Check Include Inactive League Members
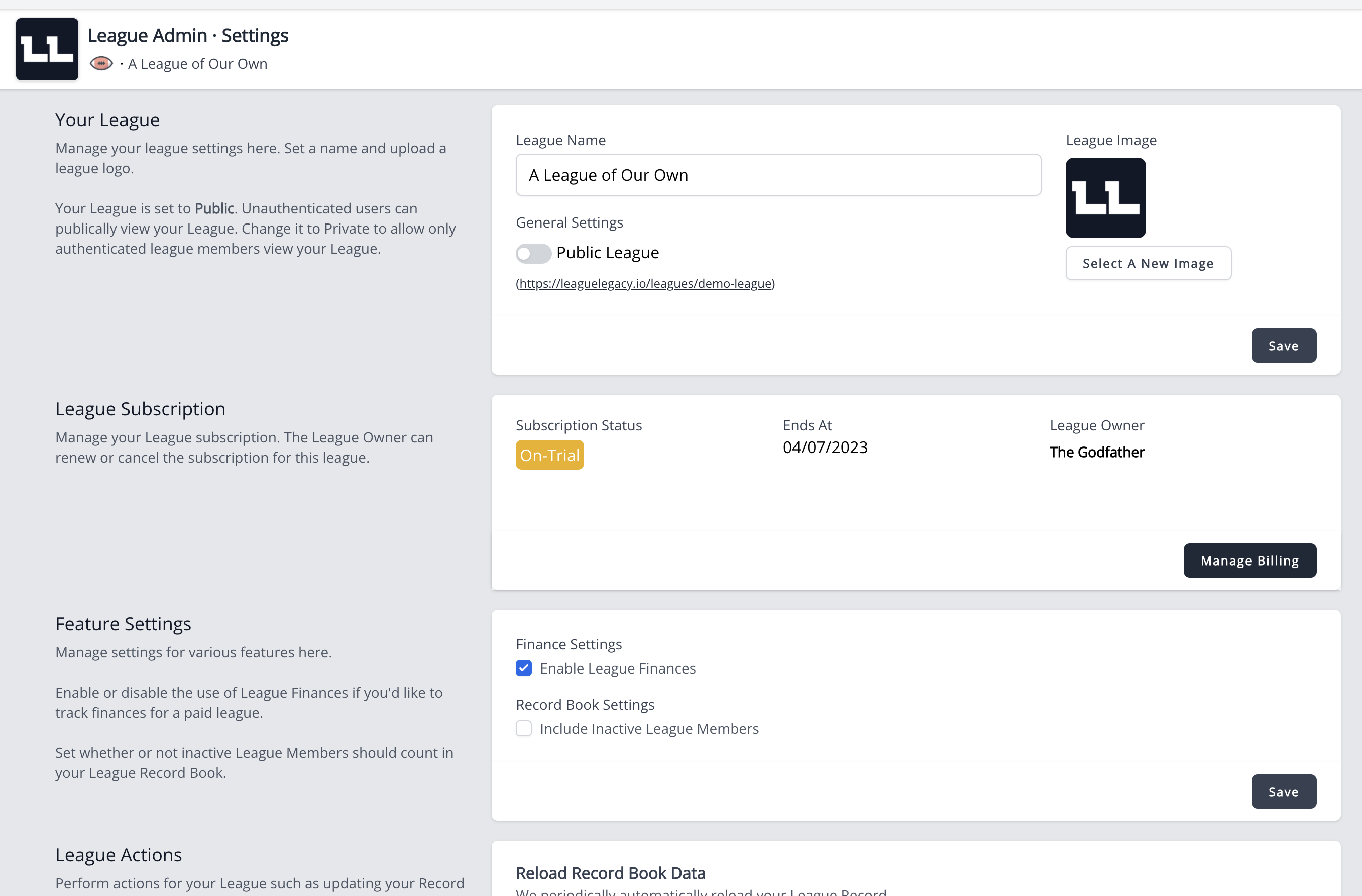1362x896 pixels. click(x=524, y=728)
